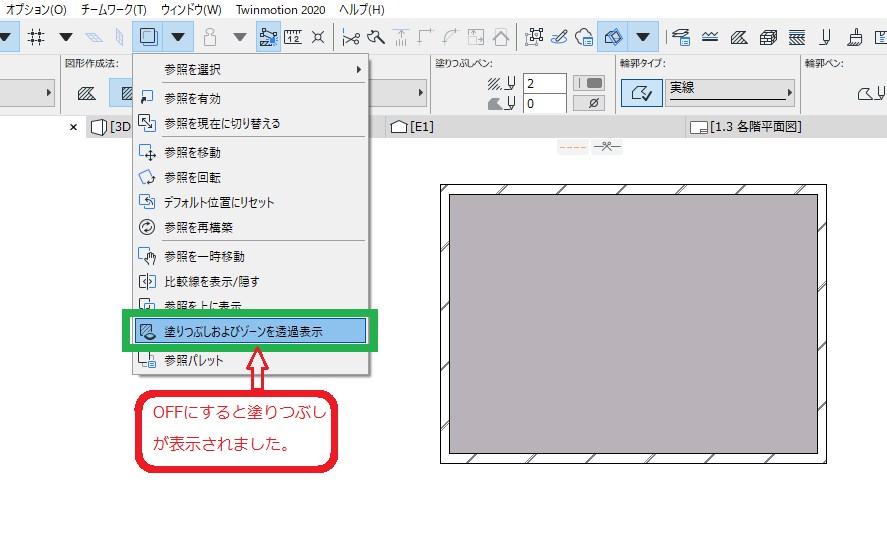Choose デフォルト位置にリセット

click(x=251, y=203)
